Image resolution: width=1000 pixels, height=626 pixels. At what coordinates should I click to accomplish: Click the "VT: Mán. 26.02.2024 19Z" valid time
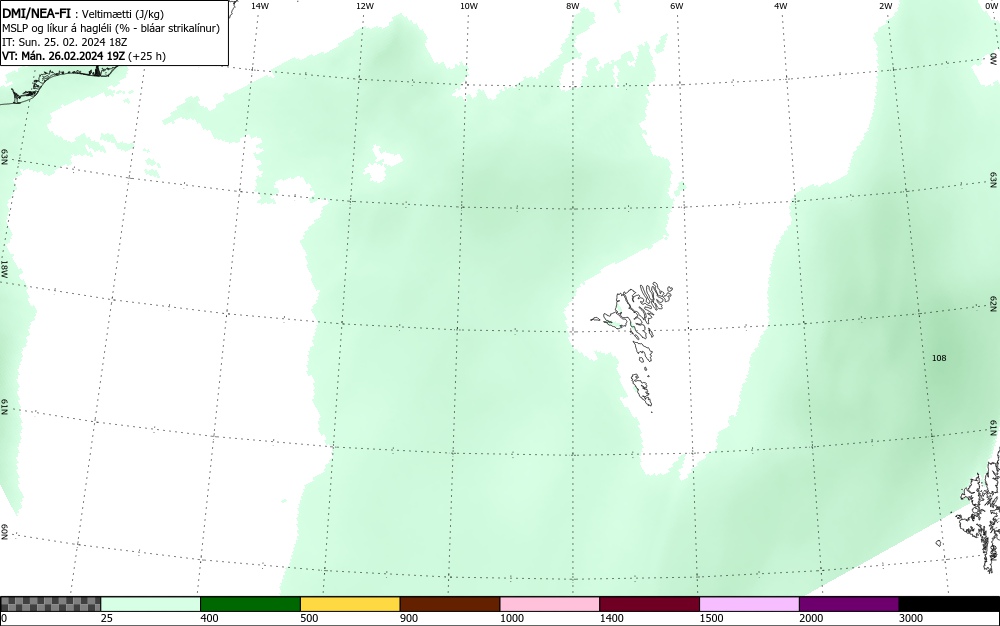coord(64,56)
